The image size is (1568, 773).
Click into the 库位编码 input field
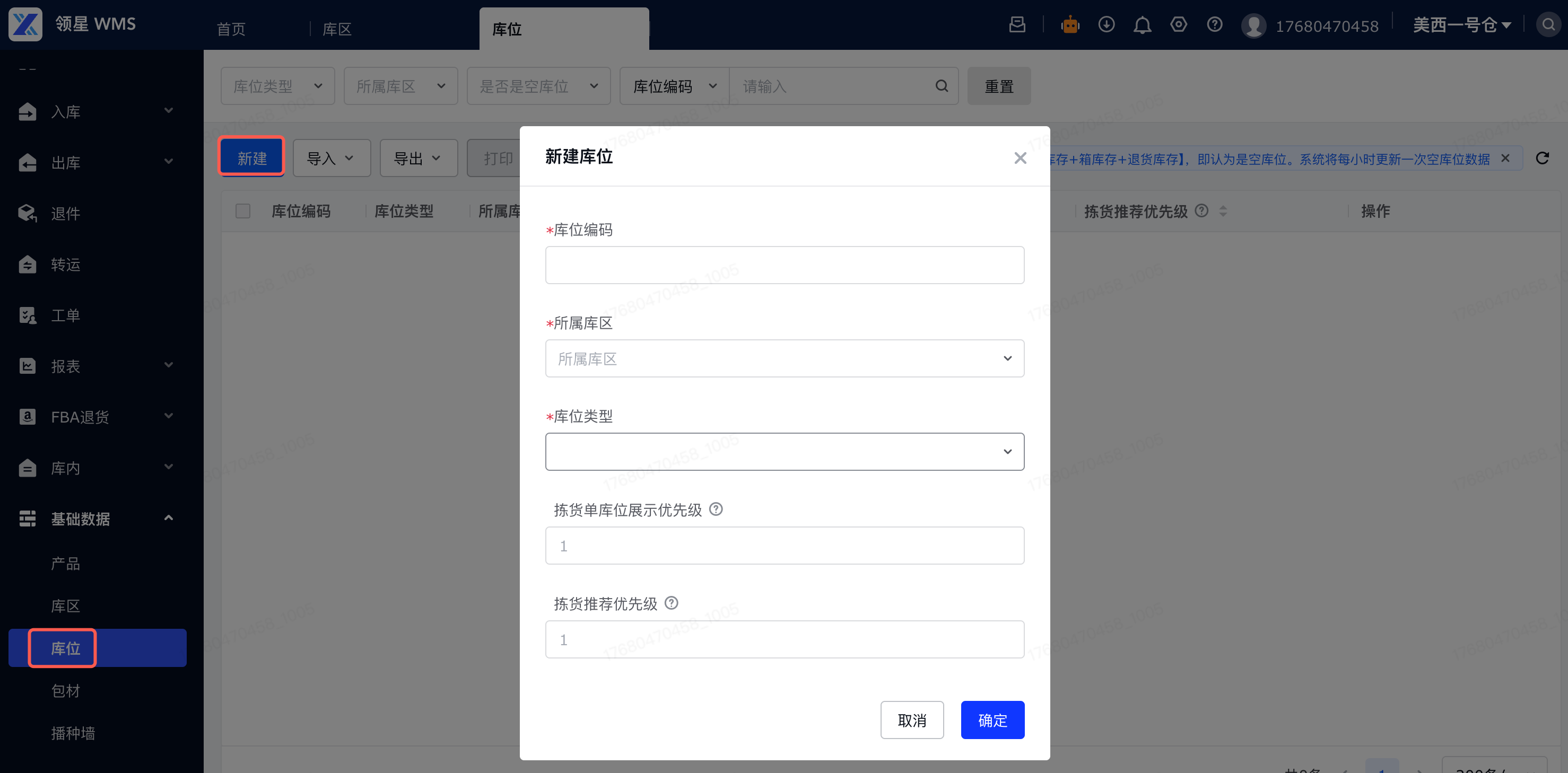point(784,265)
